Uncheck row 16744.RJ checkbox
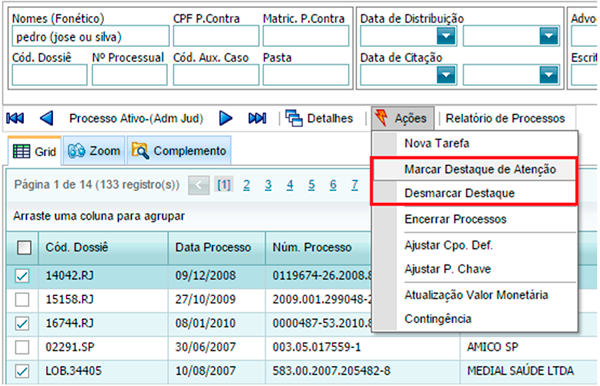This screenshot has width=600, height=386. tap(22, 324)
